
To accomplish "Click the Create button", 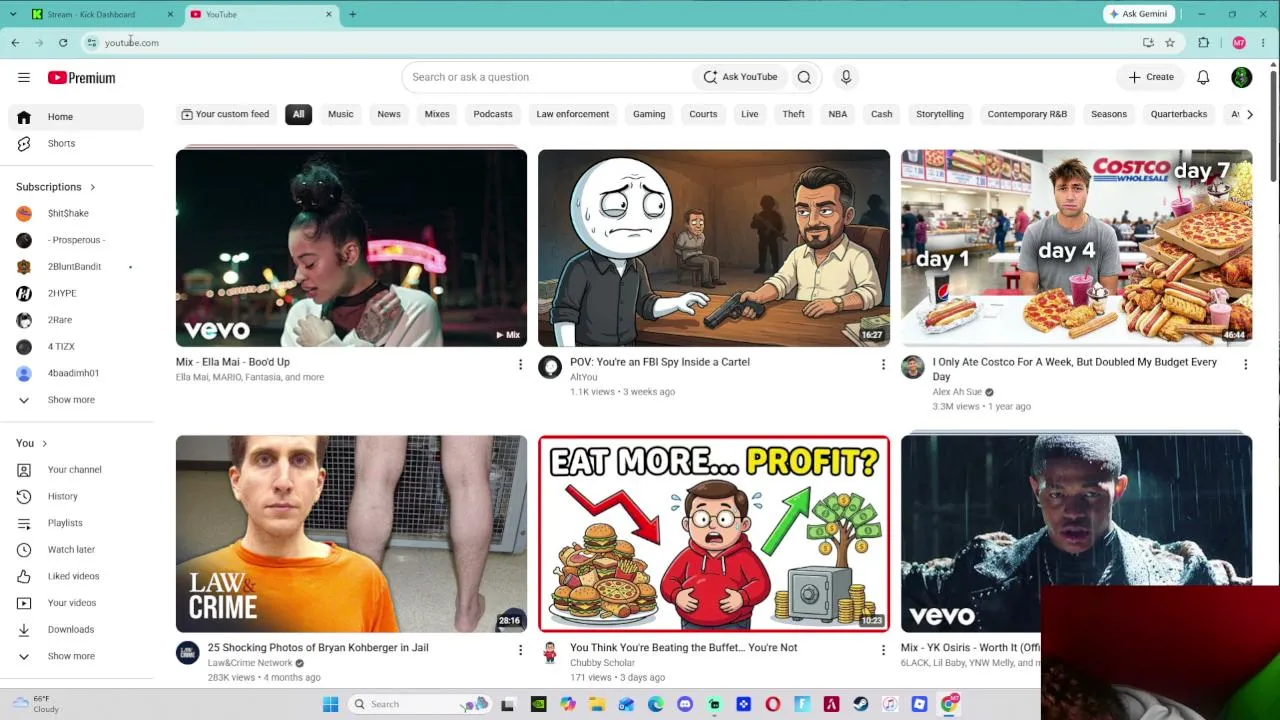I will pyautogui.click(x=1151, y=77).
